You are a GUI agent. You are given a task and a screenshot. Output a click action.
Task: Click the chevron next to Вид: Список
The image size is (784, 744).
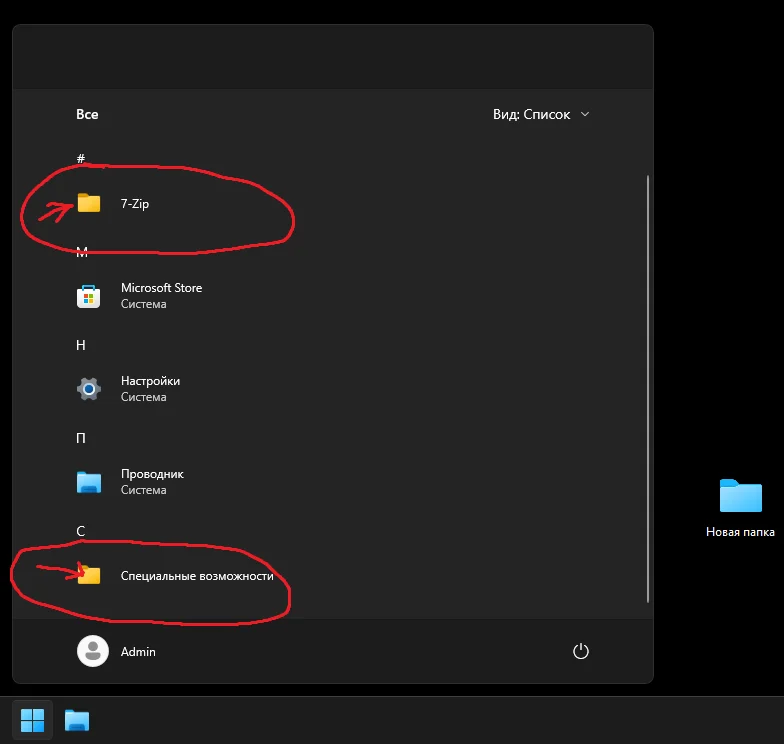(585, 114)
